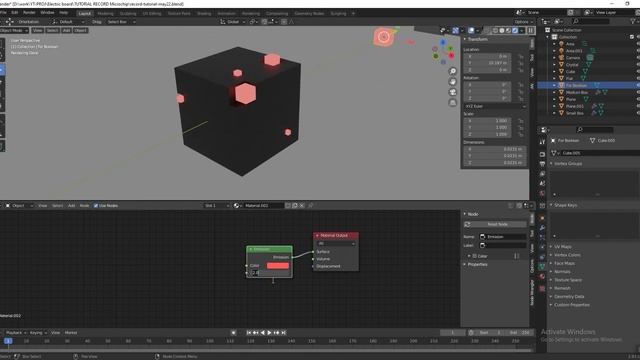The height and width of the screenshot is (360, 640).
Task: Collapse the Vertex Groups panel
Action: tap(568, 164)
